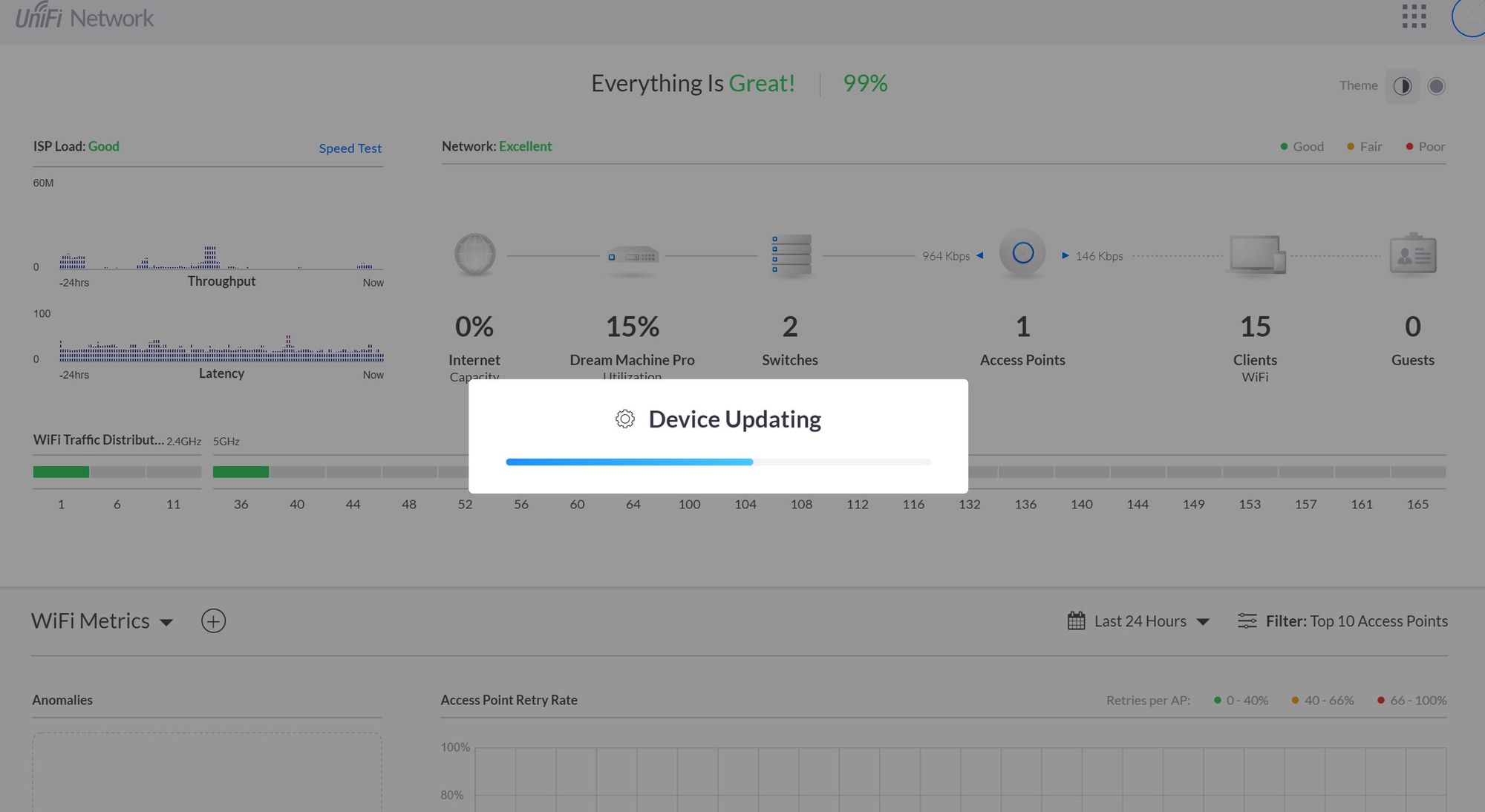This screenshot has width=1485, height=812.
Task: Click the WiFi clients devices icon
Action: [x=1256, y=255]
